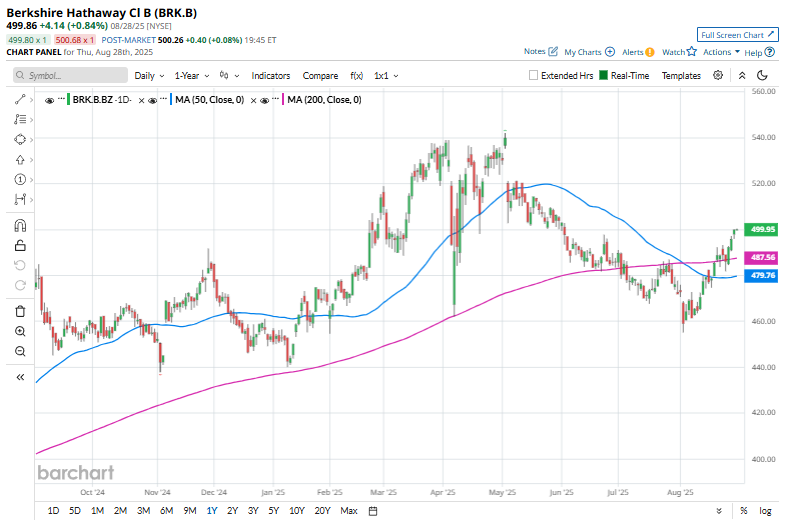The height and width of the screenshot is (531, 785).
Task: Hide the MA 200 indicator eye icon
Action: point(265,100)
